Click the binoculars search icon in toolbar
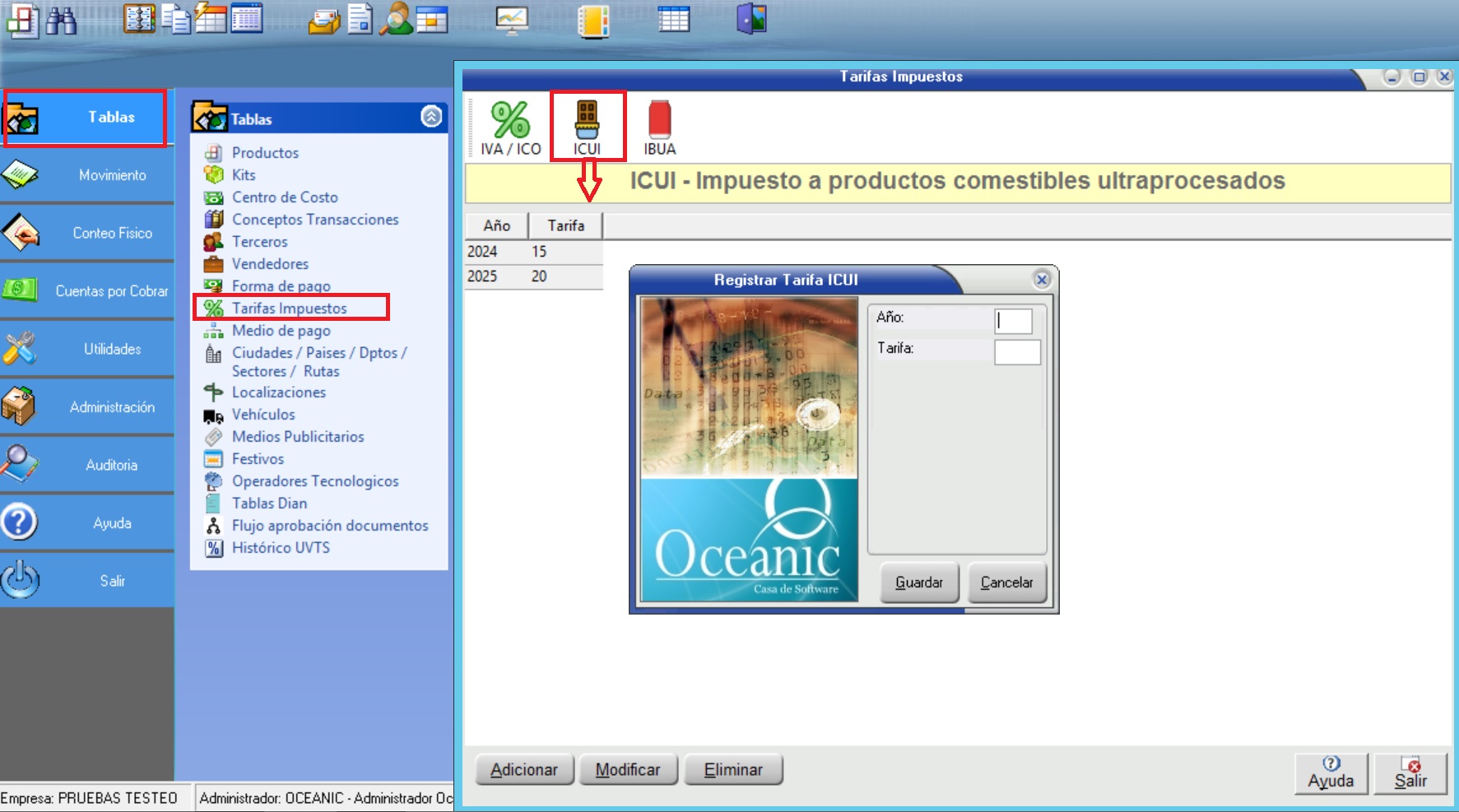This screenshot has height=812, width=1459. 61,21
